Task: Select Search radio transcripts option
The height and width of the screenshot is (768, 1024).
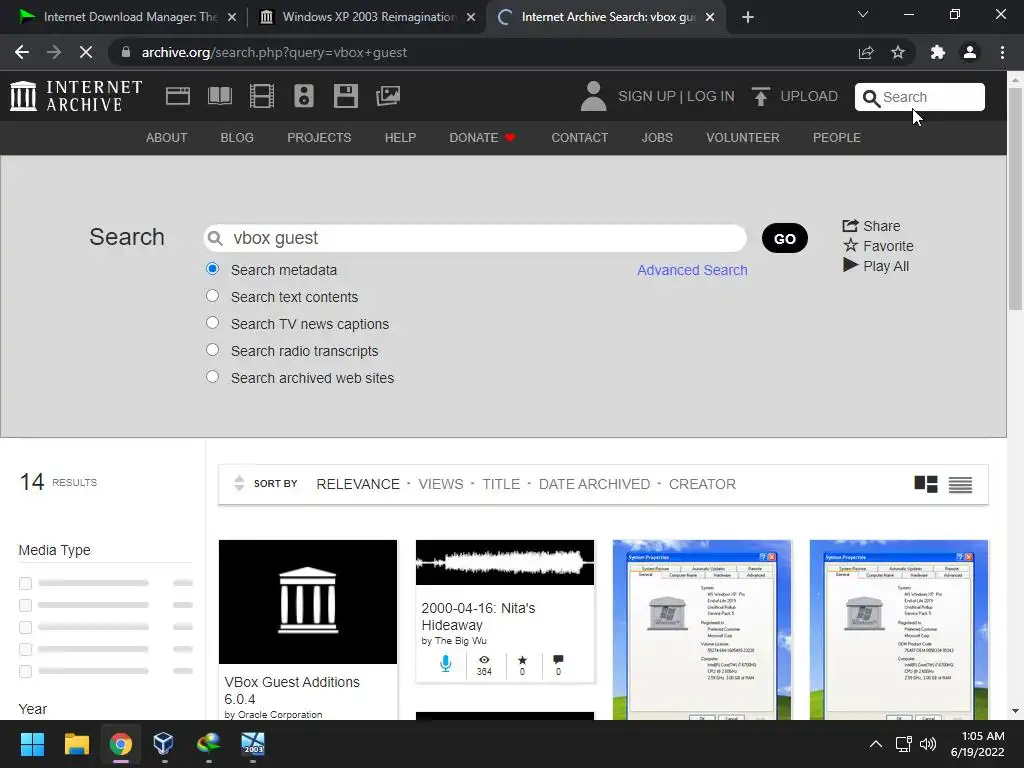Action: 212,349
